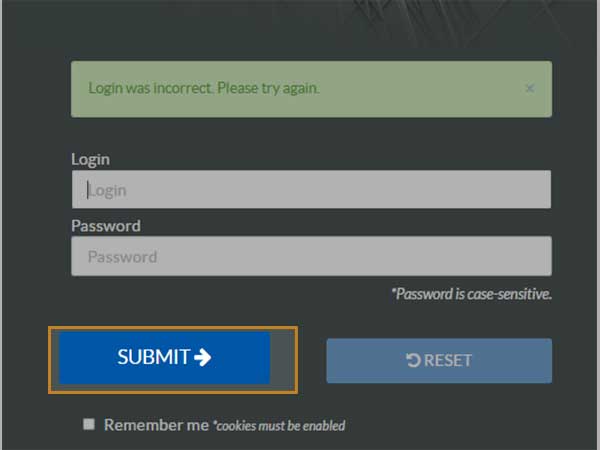600x450 pixels.
Task: Click the word RESET on the button
Action: click(x=448, y=360)
